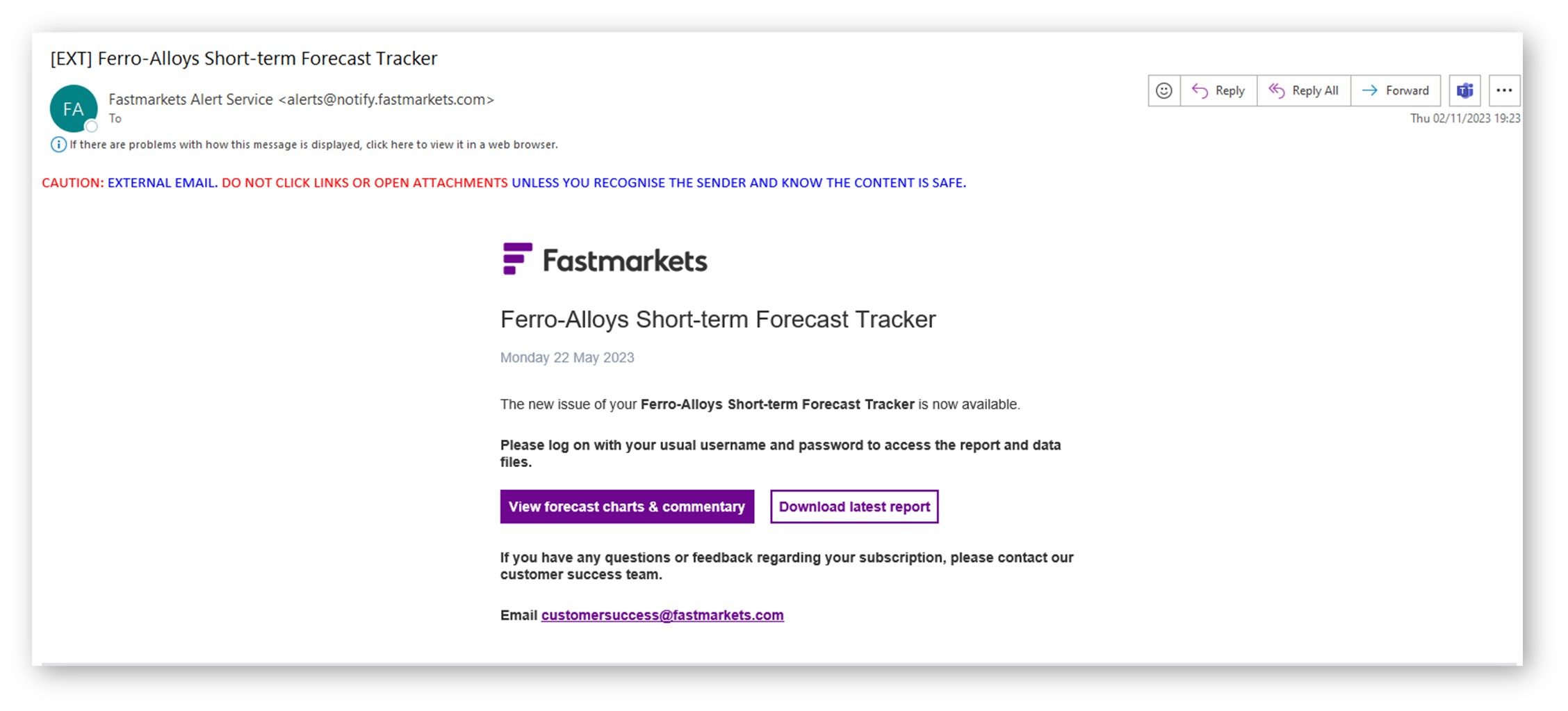Click the Reply button label
Viewport: 1568px width, 711px height.
point(1230,91)
